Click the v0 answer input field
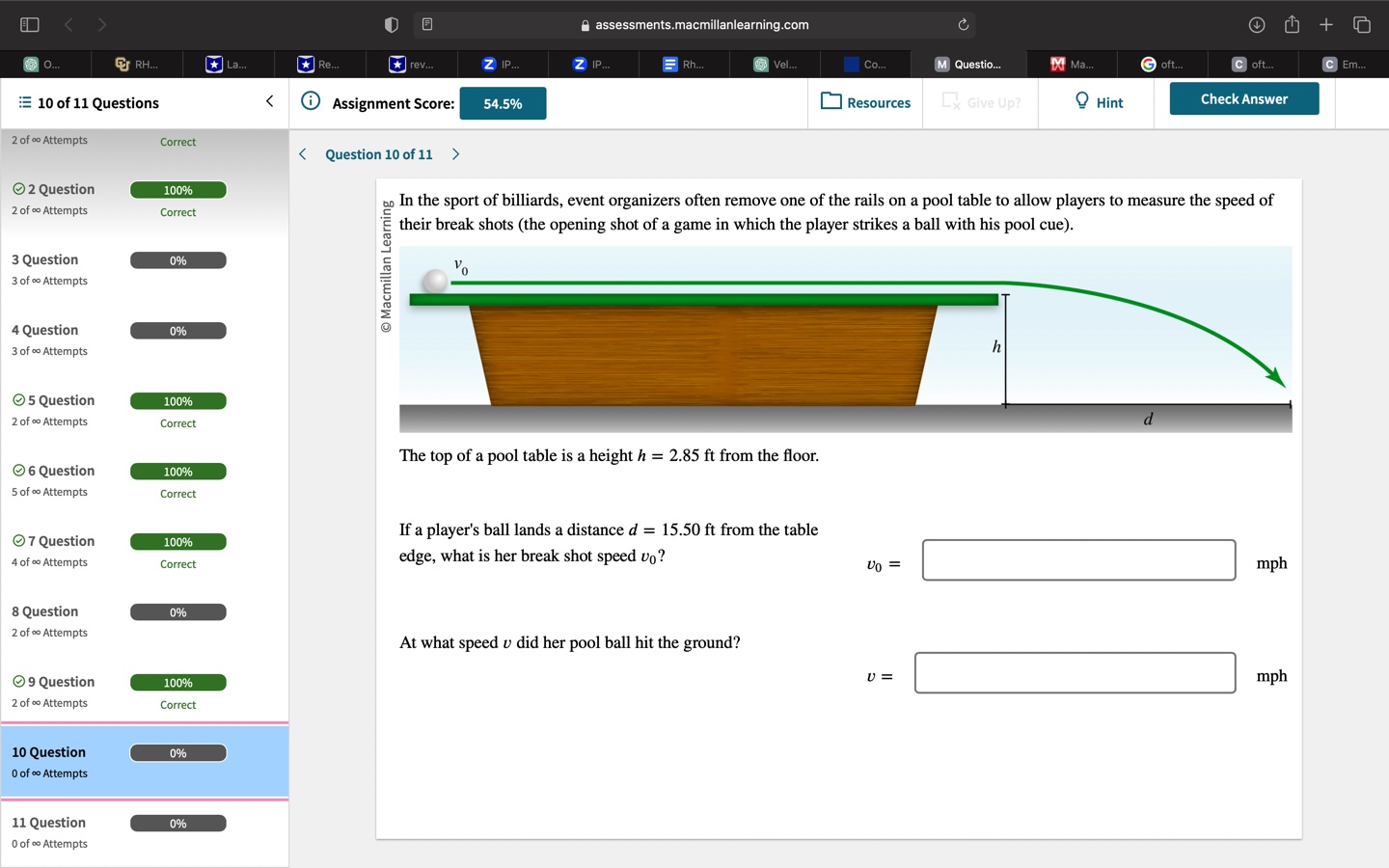This screenshot has width=1389, height=868. pyautogui.click(x=1078, y=559)
